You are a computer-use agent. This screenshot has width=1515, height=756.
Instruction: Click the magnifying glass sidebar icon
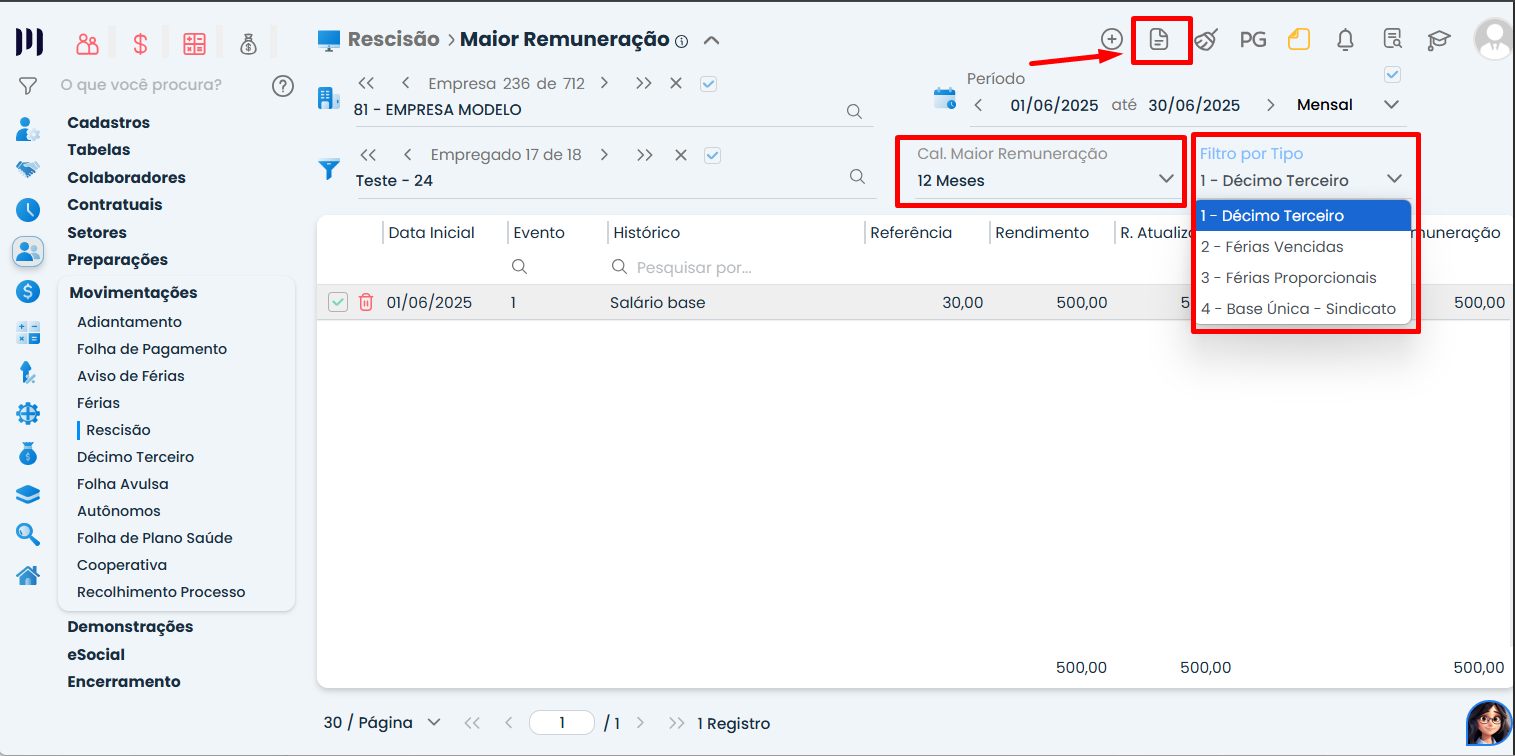(x=28, y=535)
